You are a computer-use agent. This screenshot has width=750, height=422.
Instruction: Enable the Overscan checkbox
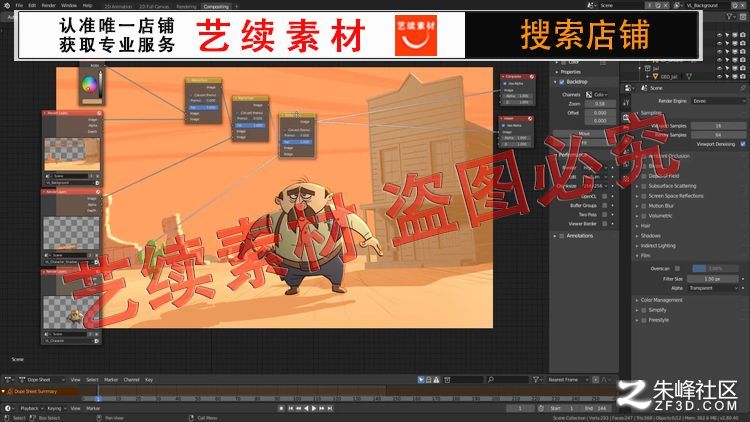677,268
